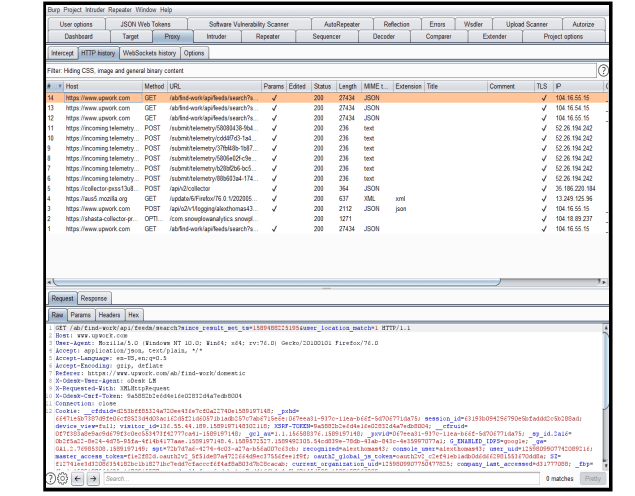The width and height of the screenshot is (635, 496).
Task: Open the filter help question mark icon
Action: click(x=603, y=71)
